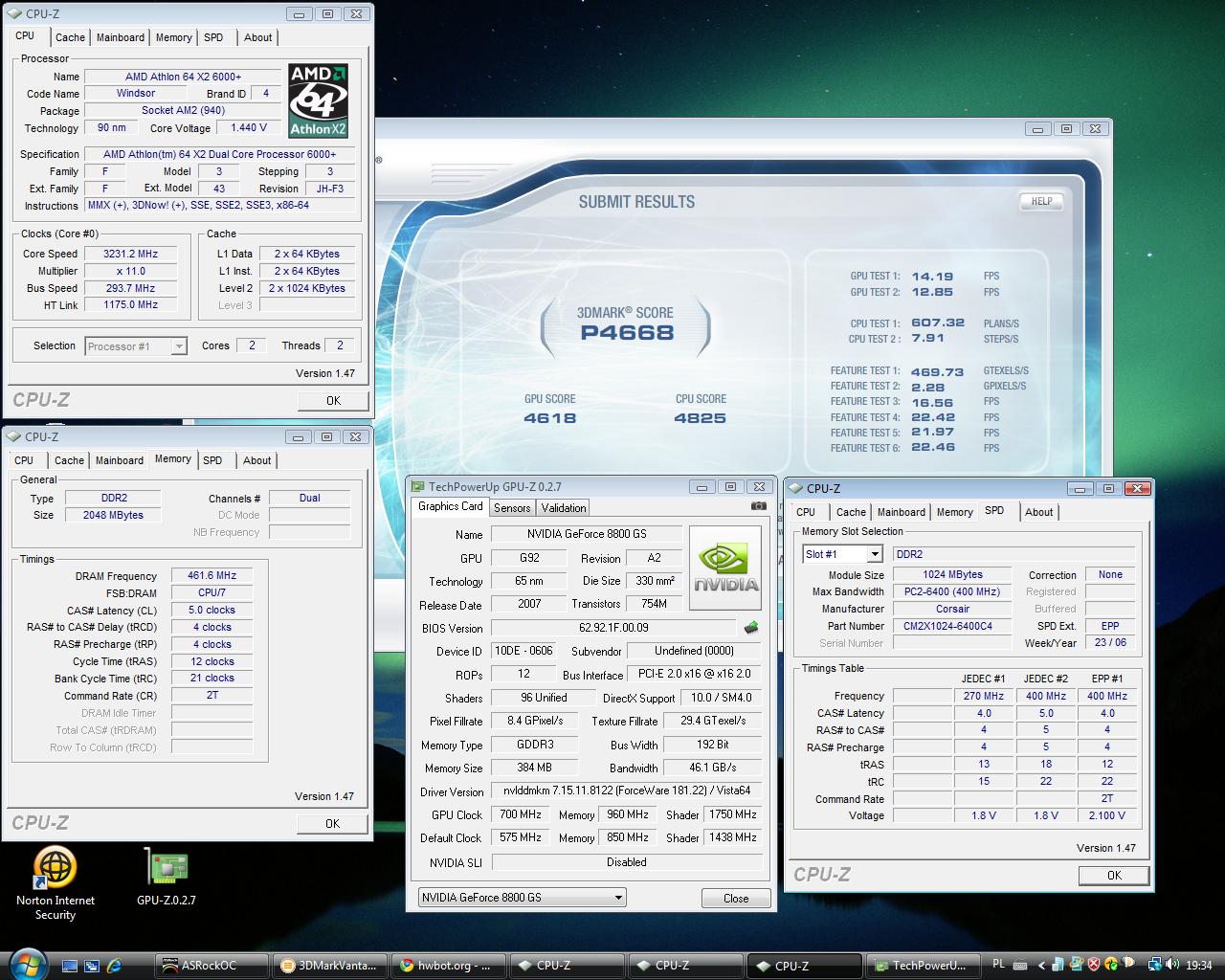This screenshot has height=980, width=1225.
Task: Open Memory tab in top-left CPU-Z window
Action: click(x=174, y=37)
